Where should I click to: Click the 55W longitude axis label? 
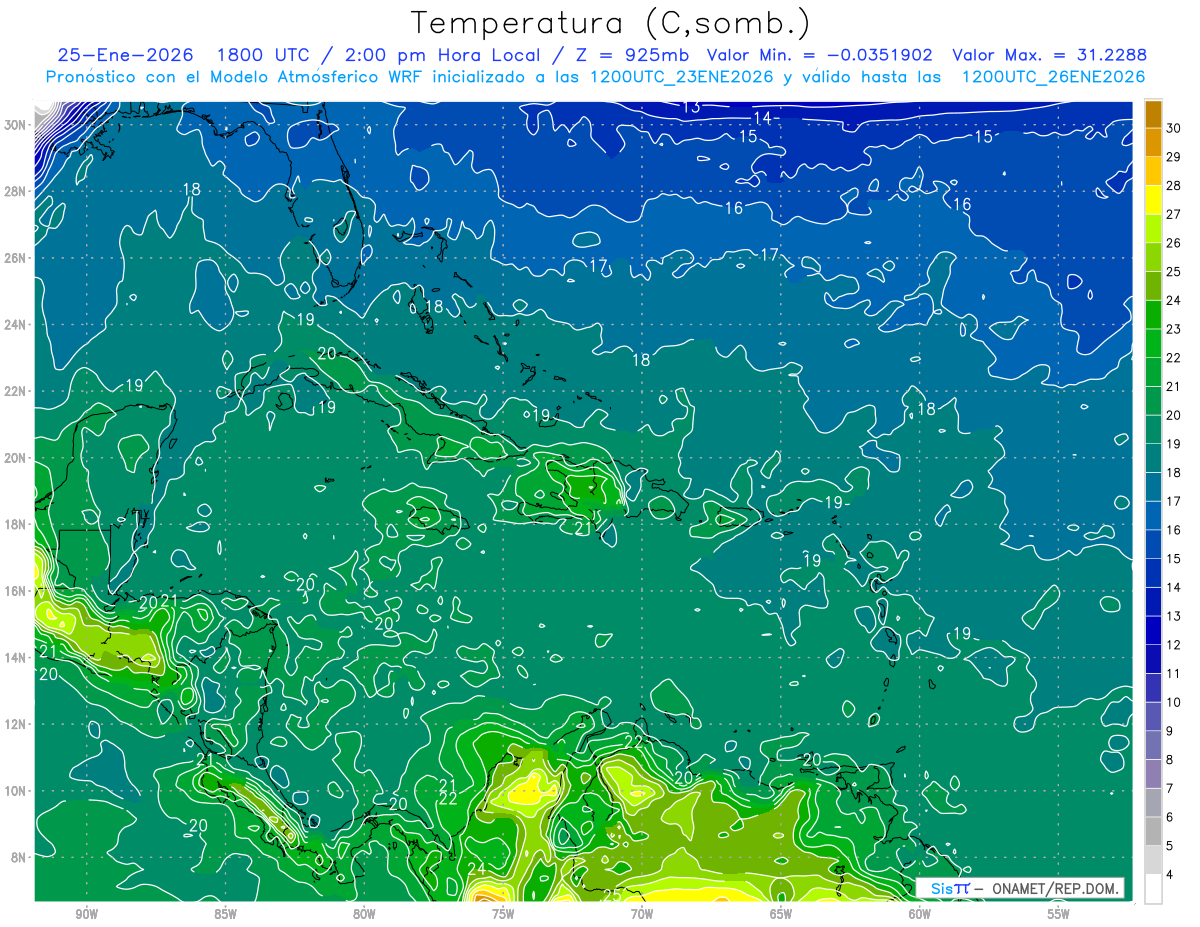[1059, 914]
